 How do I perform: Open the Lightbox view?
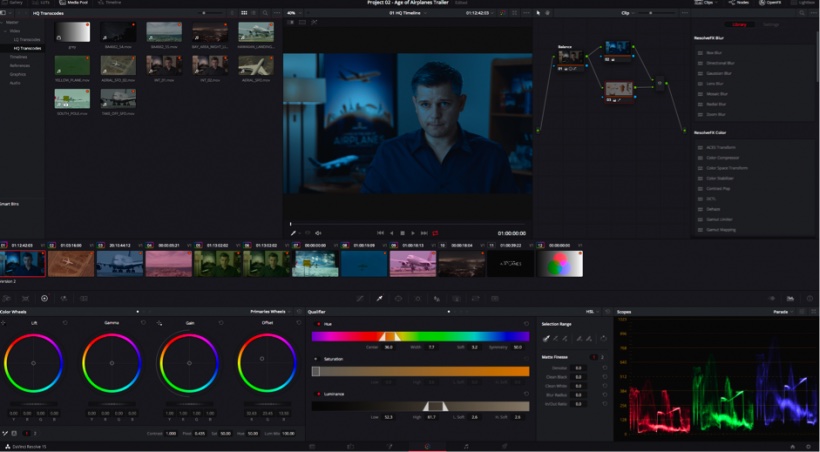(x=805, y=3)
